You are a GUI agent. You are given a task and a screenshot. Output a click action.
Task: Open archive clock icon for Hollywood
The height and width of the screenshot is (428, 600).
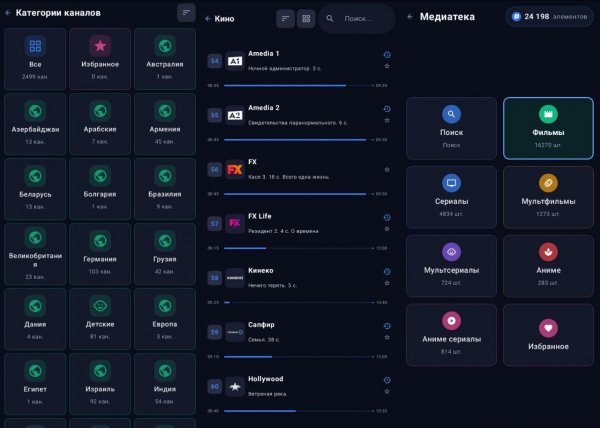(387, 380)
